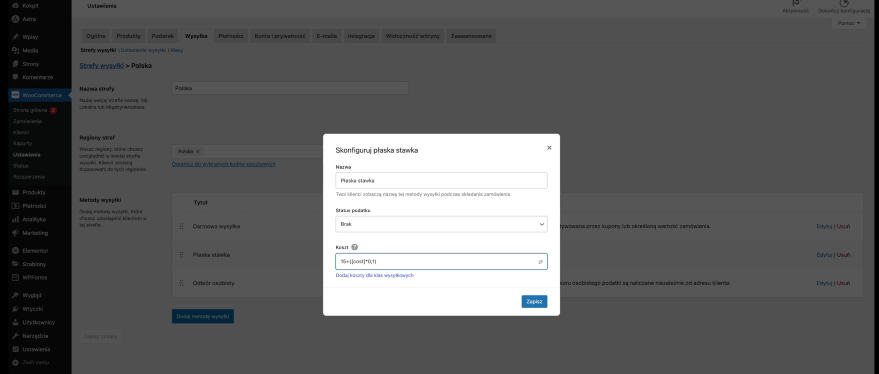Expand the Pomoc dropdown
The width and height of the screenshot is (879, 374).
tap(849, 24)
